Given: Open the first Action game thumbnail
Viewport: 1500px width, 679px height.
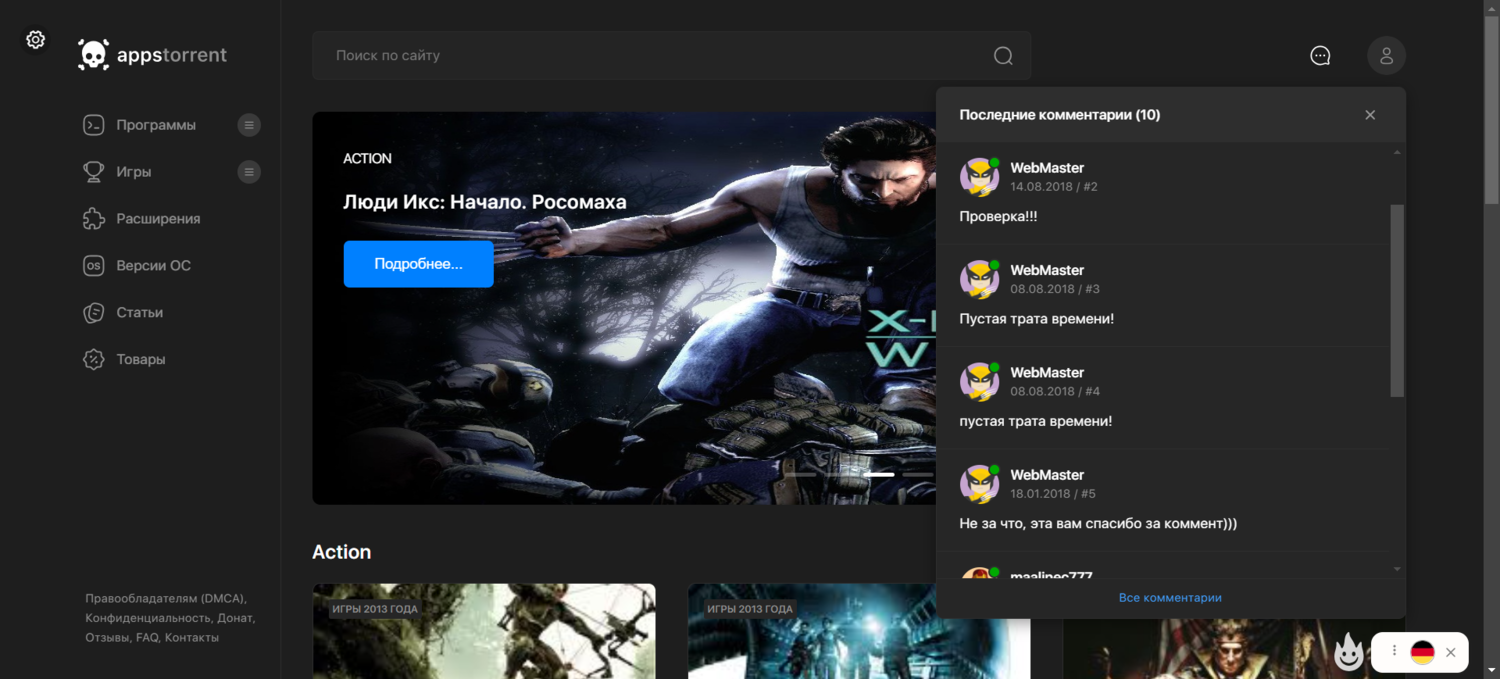Looking at the screenshot, I should point(484,632).
